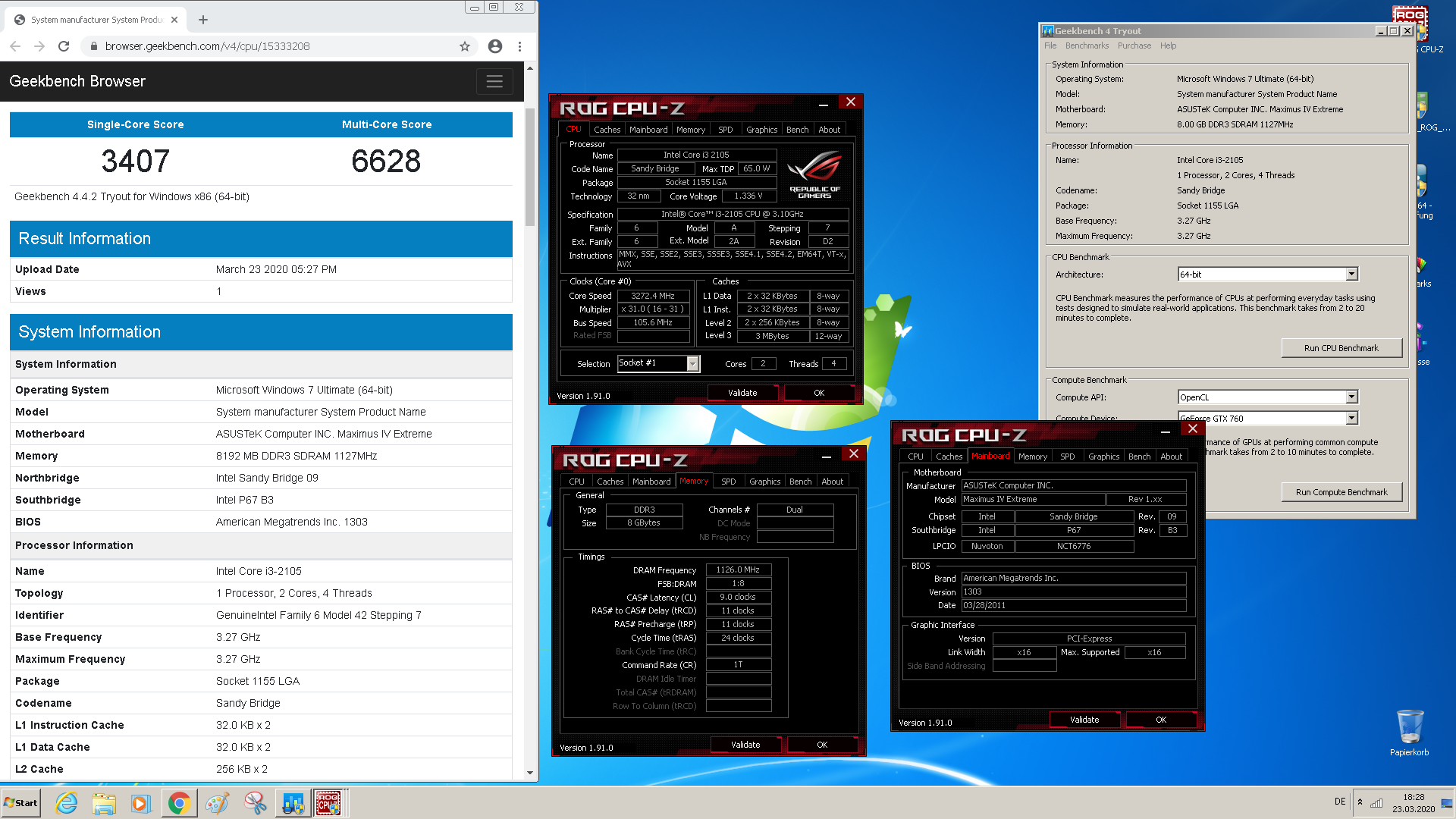
Task: Click the DE language indicator
Action: click(1340, 802)
